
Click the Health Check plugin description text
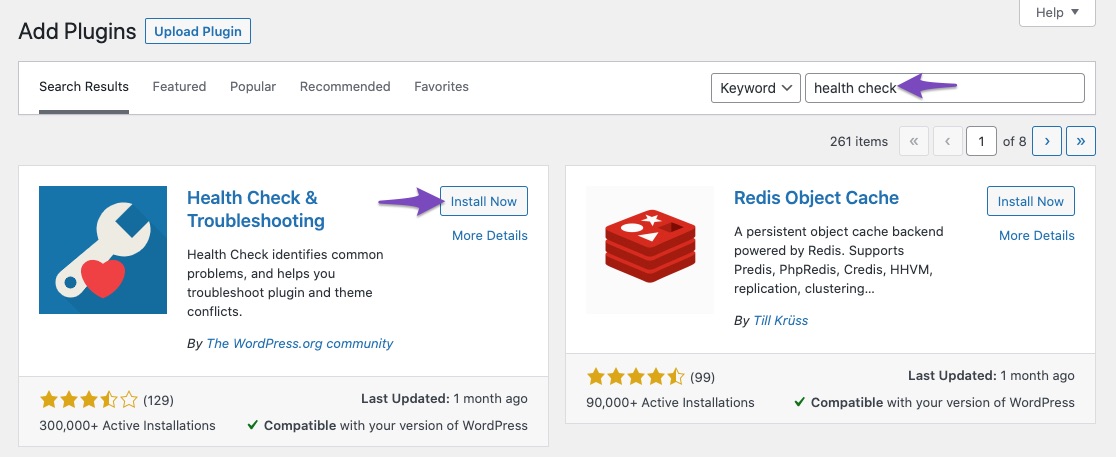pyautogui.click(x=285, y=283)
